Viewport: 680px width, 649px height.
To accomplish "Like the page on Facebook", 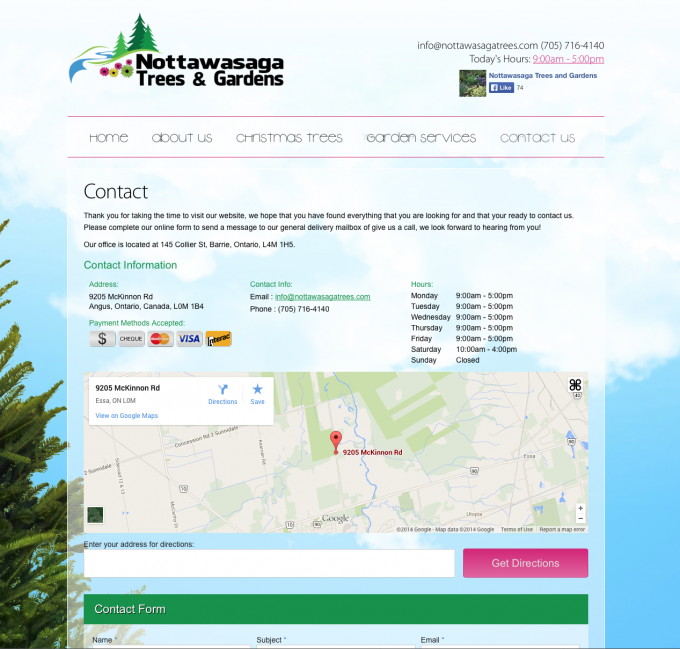I will point(501,88).
